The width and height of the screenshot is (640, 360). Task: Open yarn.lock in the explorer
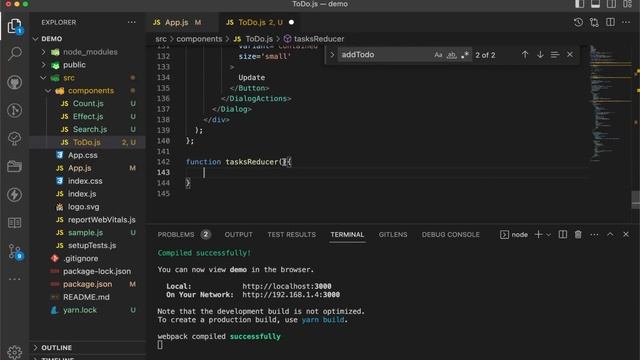click(88, 310)
